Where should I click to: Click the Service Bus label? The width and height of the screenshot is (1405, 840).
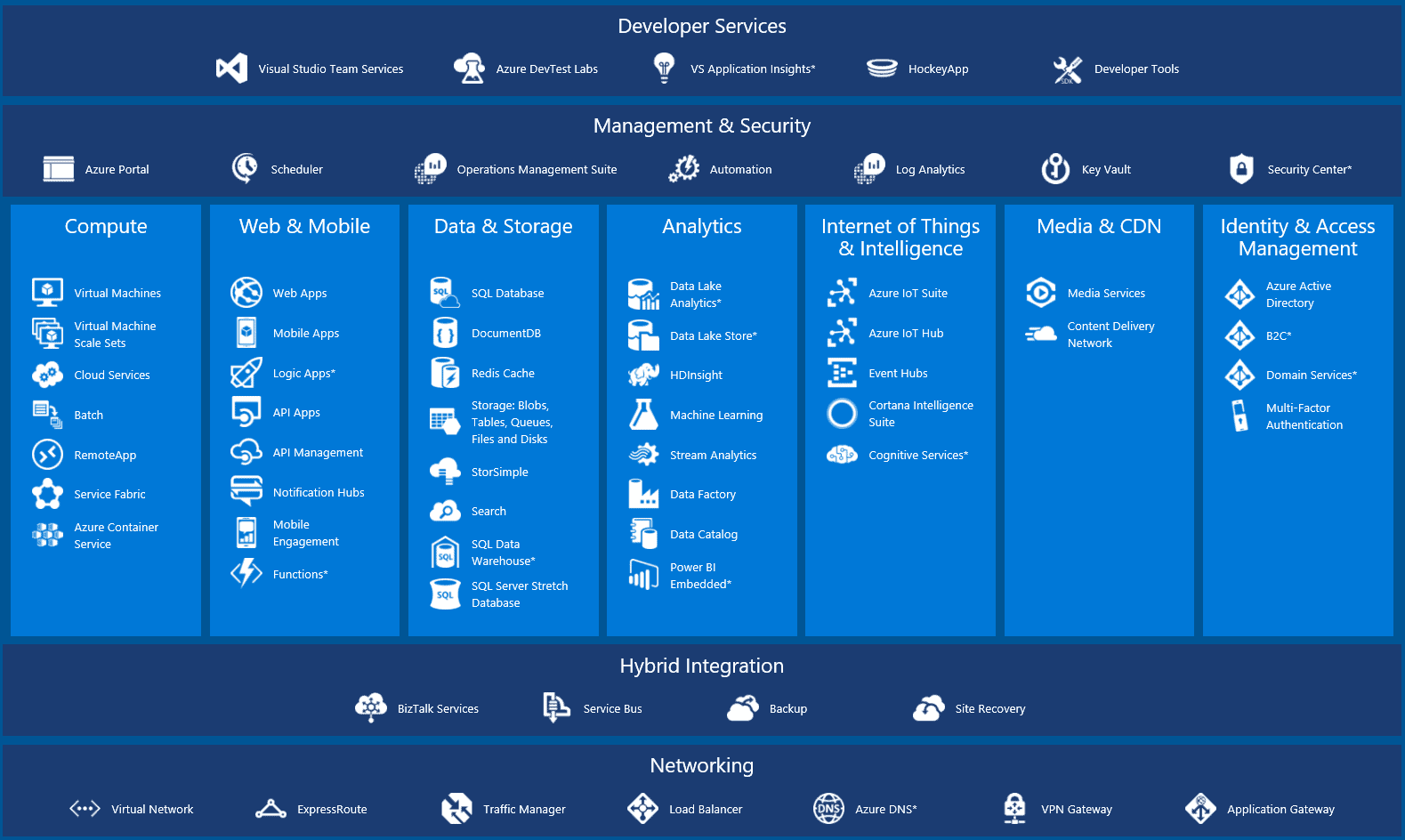pyautogui.click(x=612, y=708)
